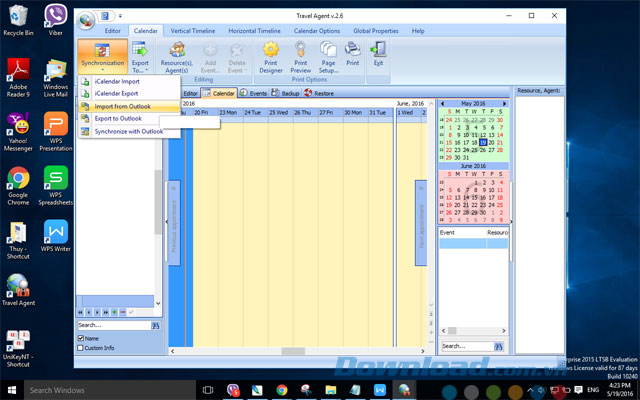
Task: Select Synchronize with Outlook option
Action: 128,131
